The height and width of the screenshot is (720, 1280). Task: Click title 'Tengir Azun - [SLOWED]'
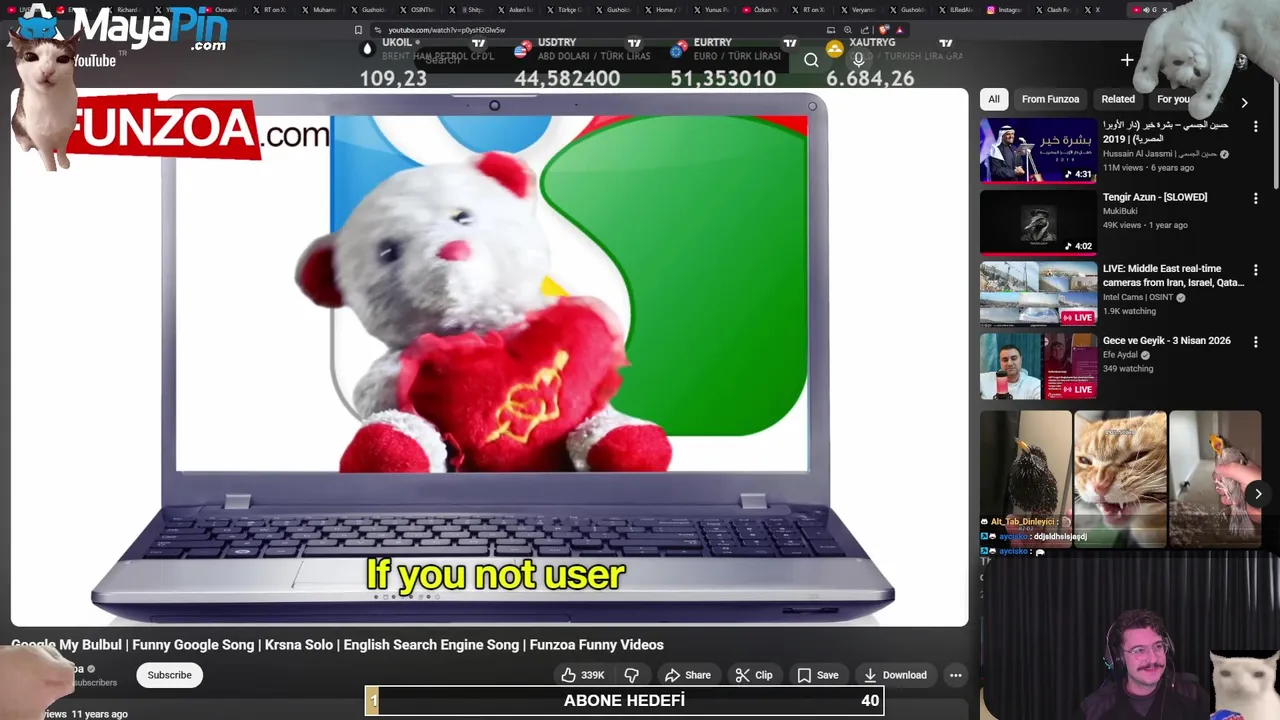(x=1155, y=197)
